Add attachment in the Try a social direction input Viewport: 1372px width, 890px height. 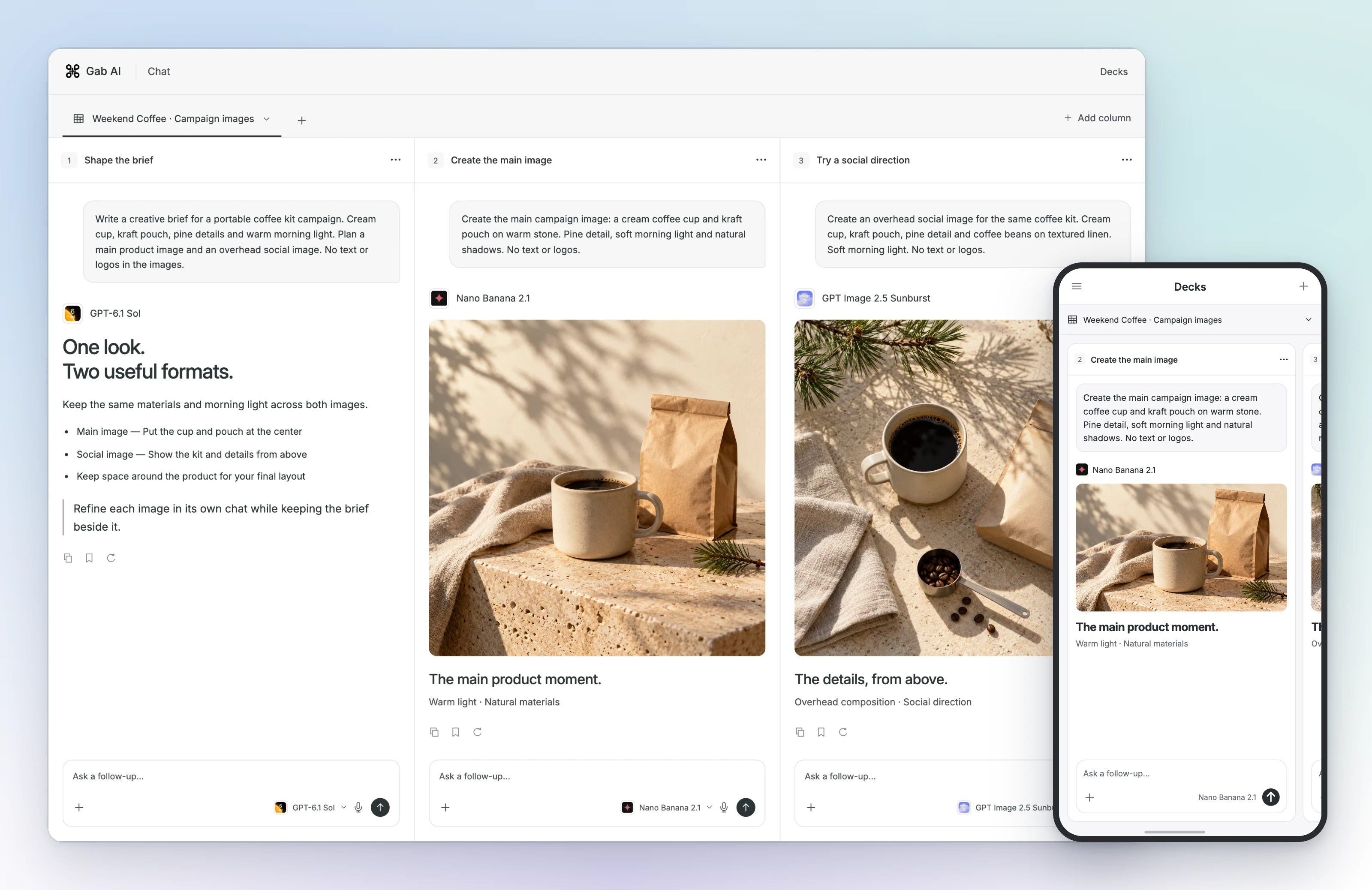pyautogui.click(x=810, y=807)
